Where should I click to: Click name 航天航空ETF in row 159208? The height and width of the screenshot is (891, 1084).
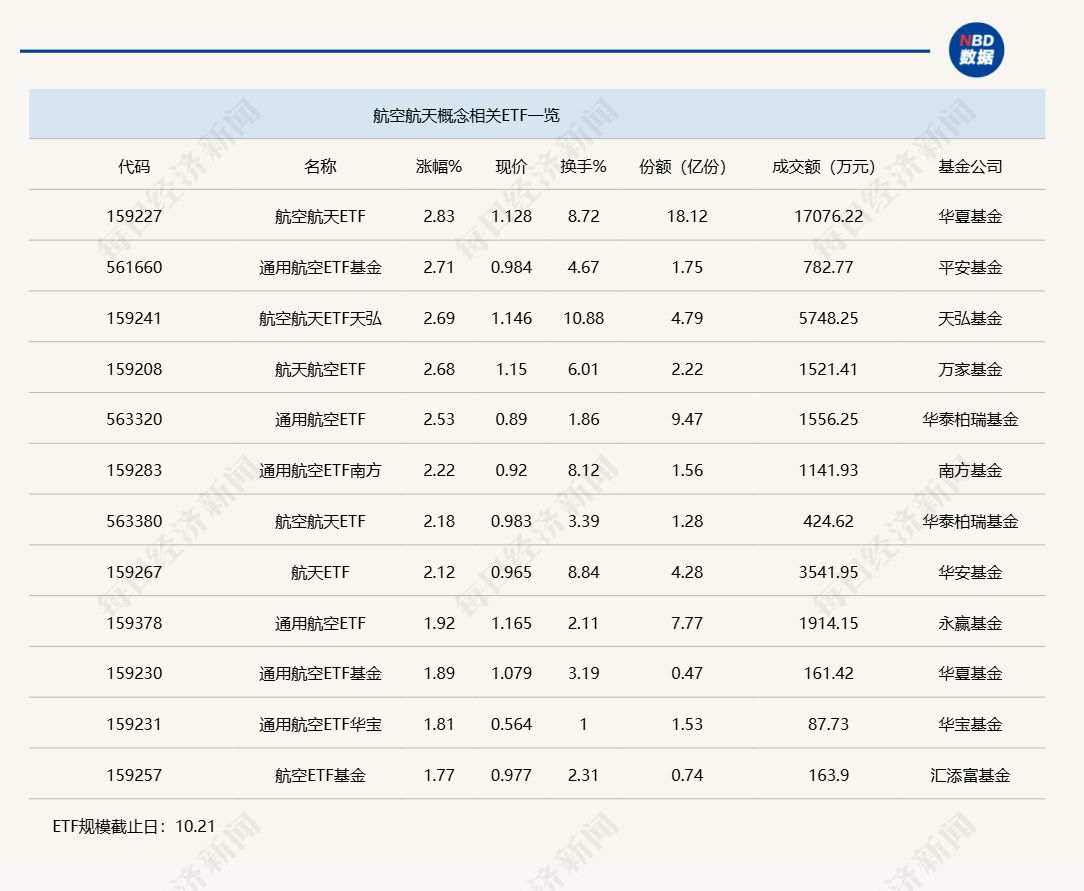(x=320, y=369)
